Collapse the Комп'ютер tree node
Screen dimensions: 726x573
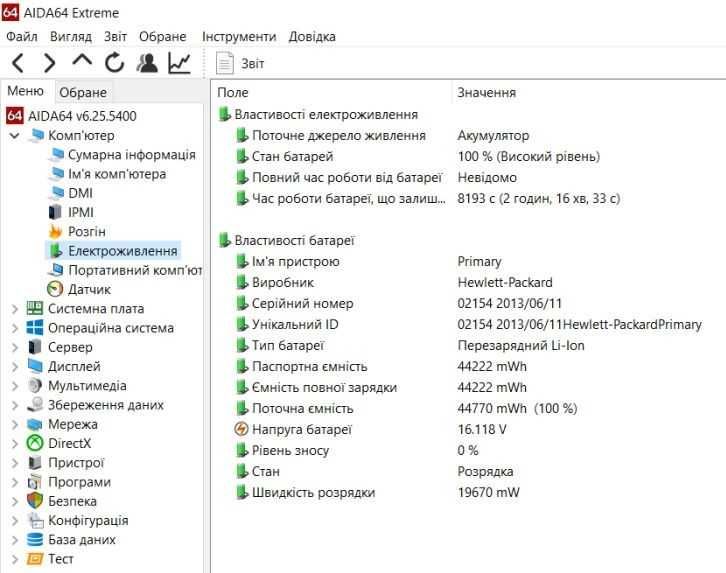(x=14, y=136)
